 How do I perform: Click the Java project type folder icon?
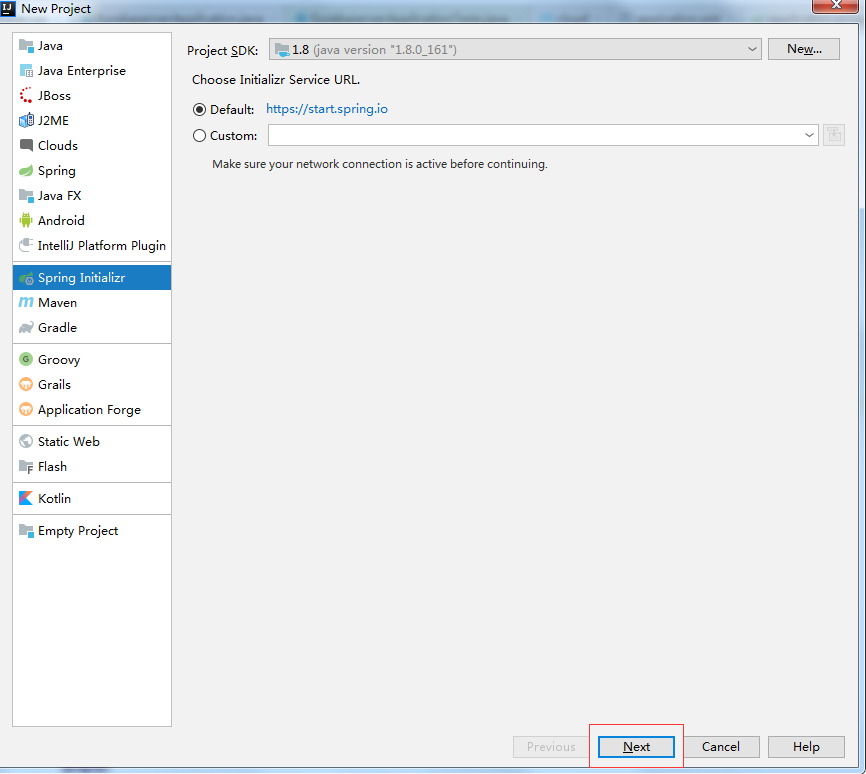[x=26, y=45]
